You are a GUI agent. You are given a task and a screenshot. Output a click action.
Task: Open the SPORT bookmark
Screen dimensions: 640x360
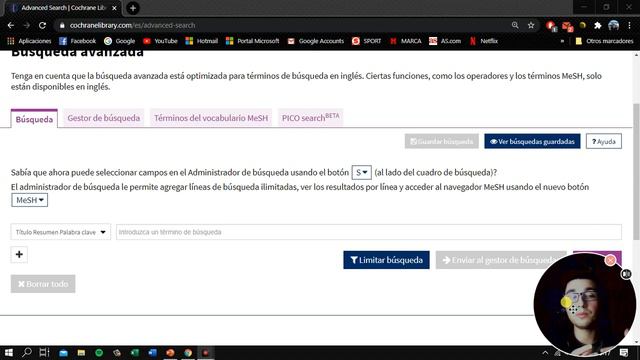pos(367,41)
